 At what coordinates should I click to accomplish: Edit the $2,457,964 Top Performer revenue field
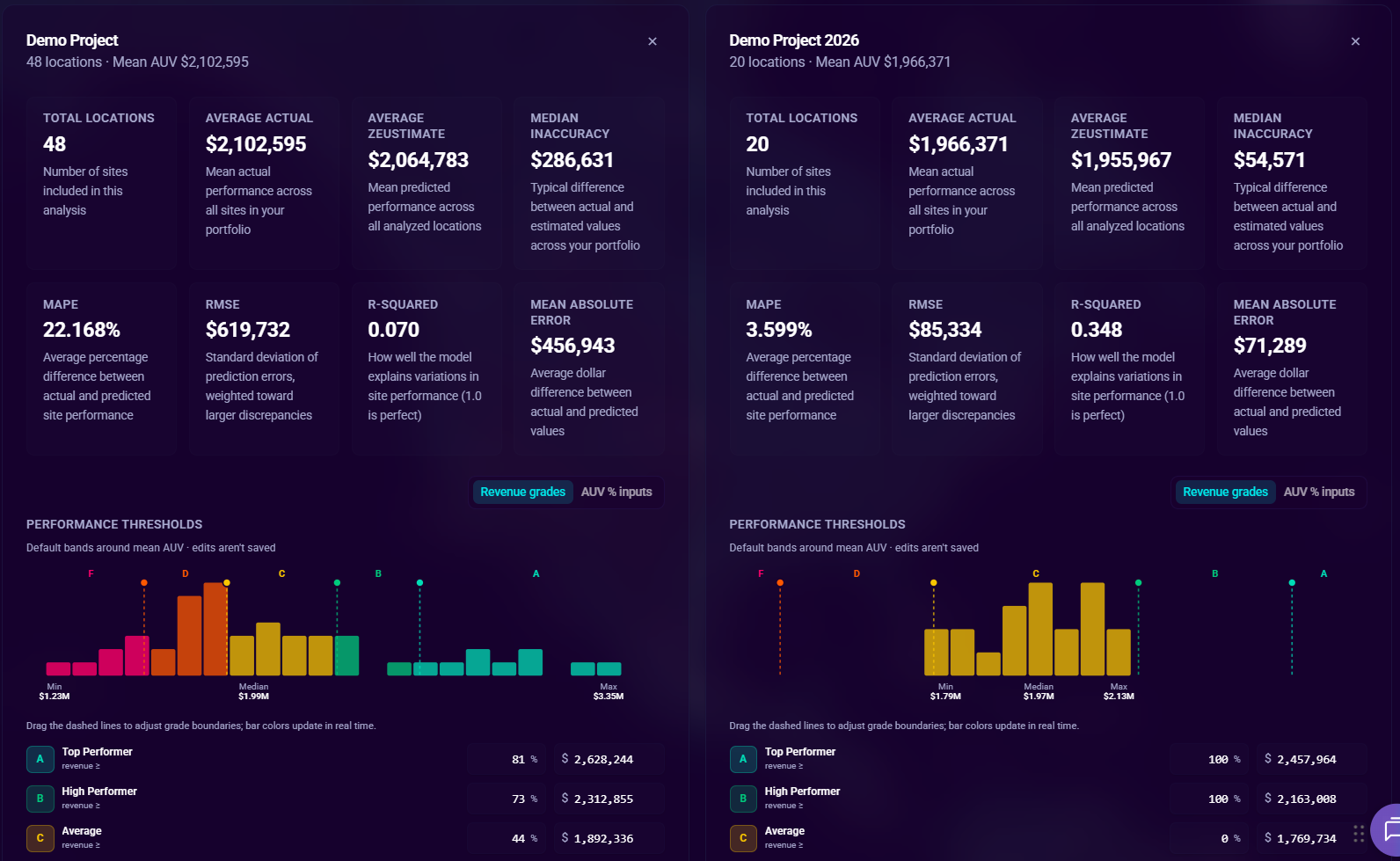pos(1311,759)
